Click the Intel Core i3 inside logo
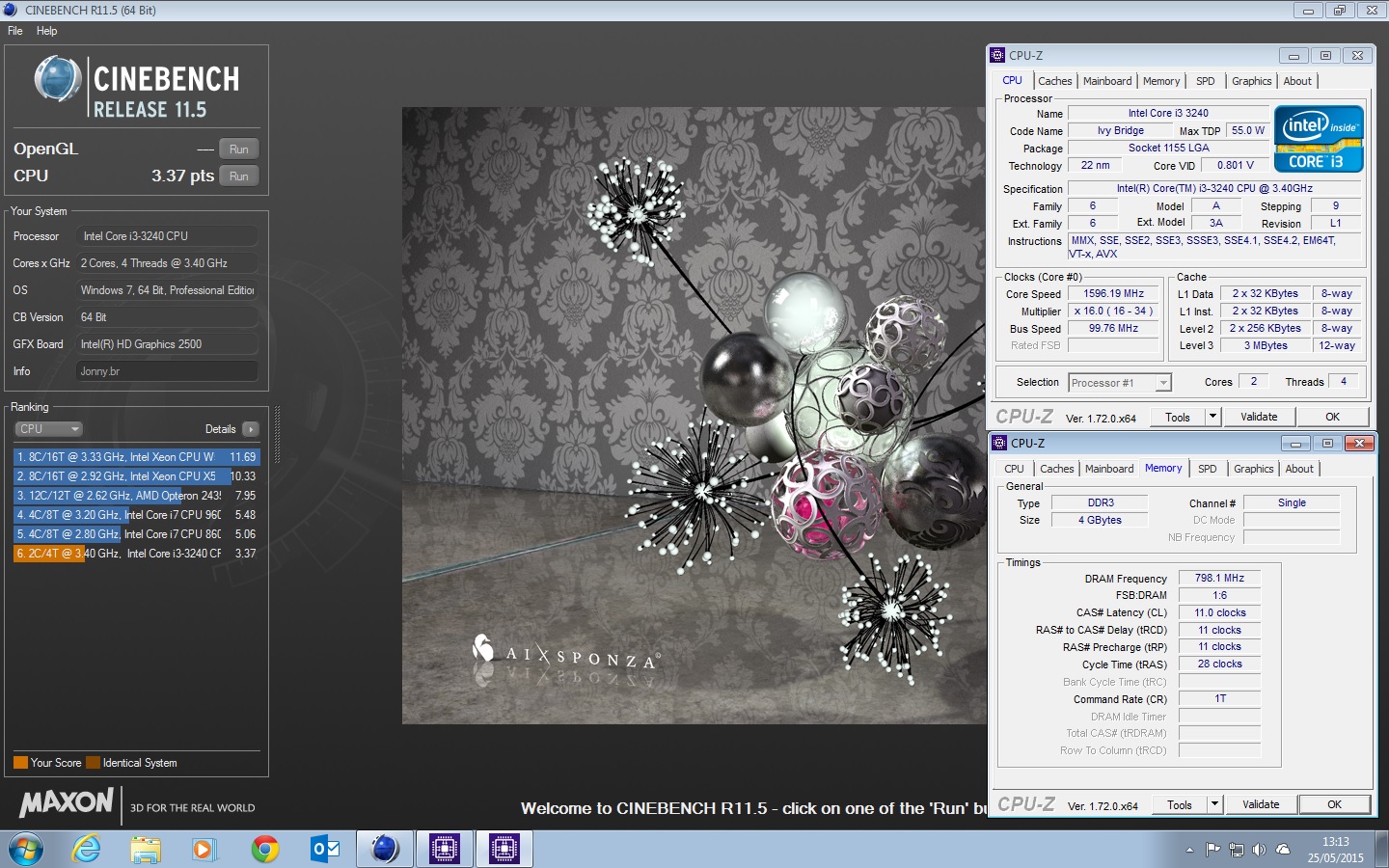 (x=1319, y=139)
